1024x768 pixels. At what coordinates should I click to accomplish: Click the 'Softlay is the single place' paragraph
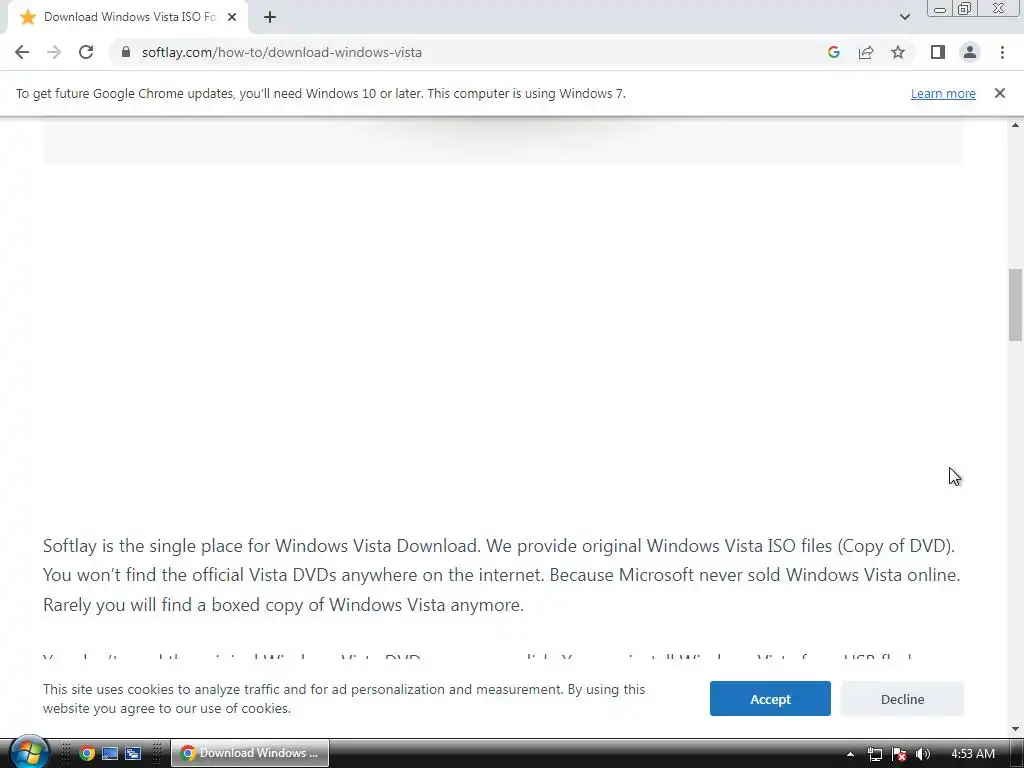coord(501,575)
